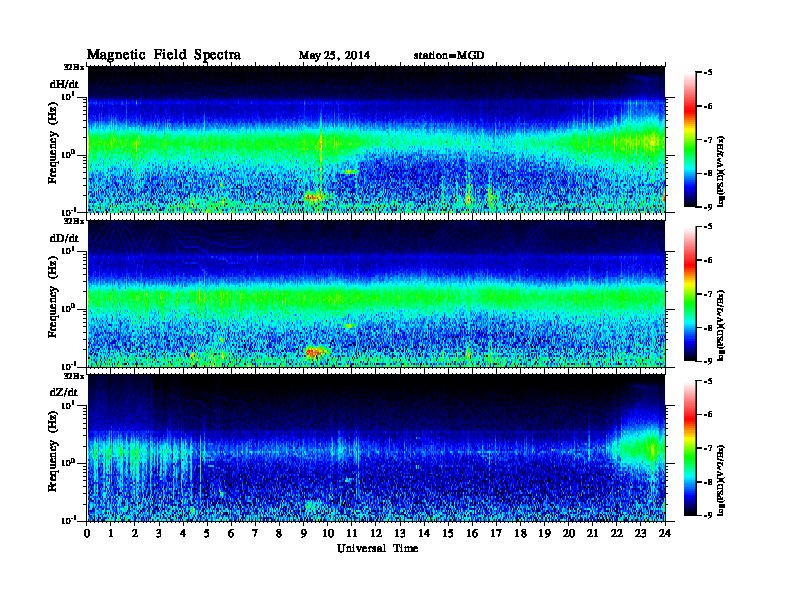The height and width of the screenshot is (612, 792).
Task: Click the hour 14 tick label
Action: [424, 533]
